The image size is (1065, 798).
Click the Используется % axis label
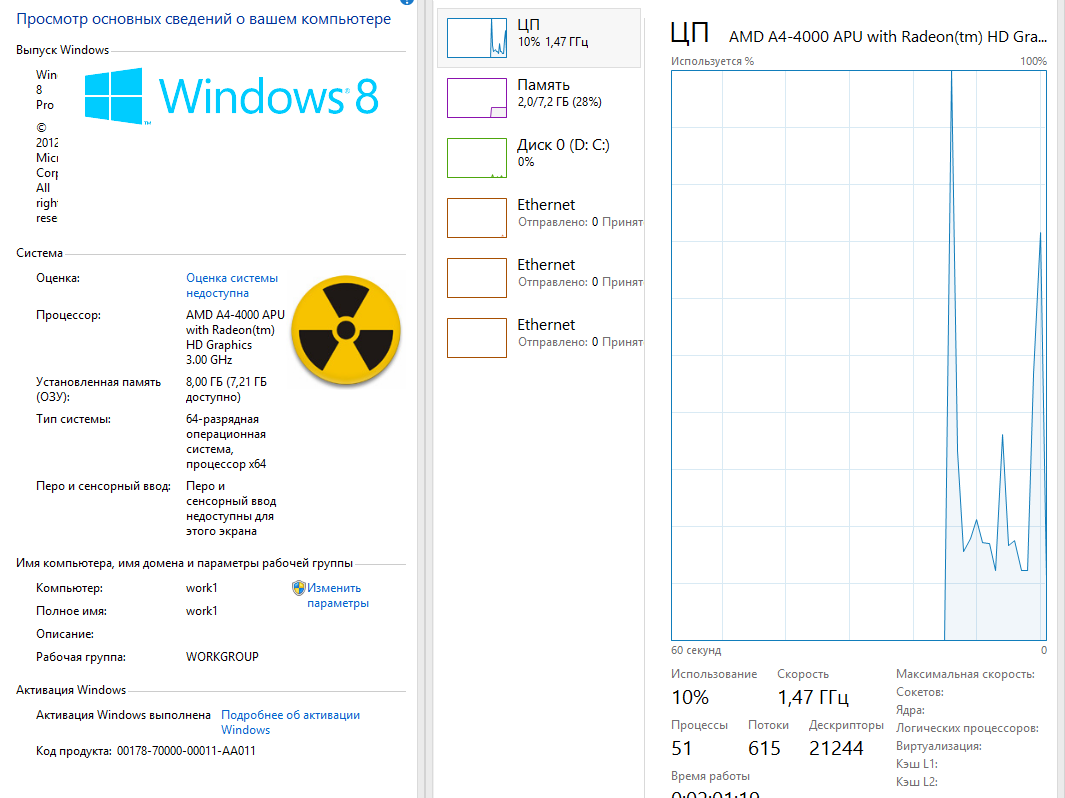point(712,61)
